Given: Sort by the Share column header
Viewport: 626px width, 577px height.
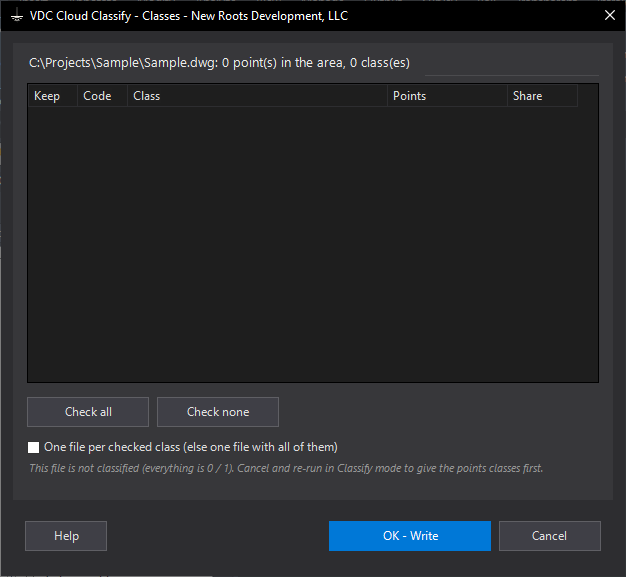Looking at the screenshot, I should coord(542,96).
